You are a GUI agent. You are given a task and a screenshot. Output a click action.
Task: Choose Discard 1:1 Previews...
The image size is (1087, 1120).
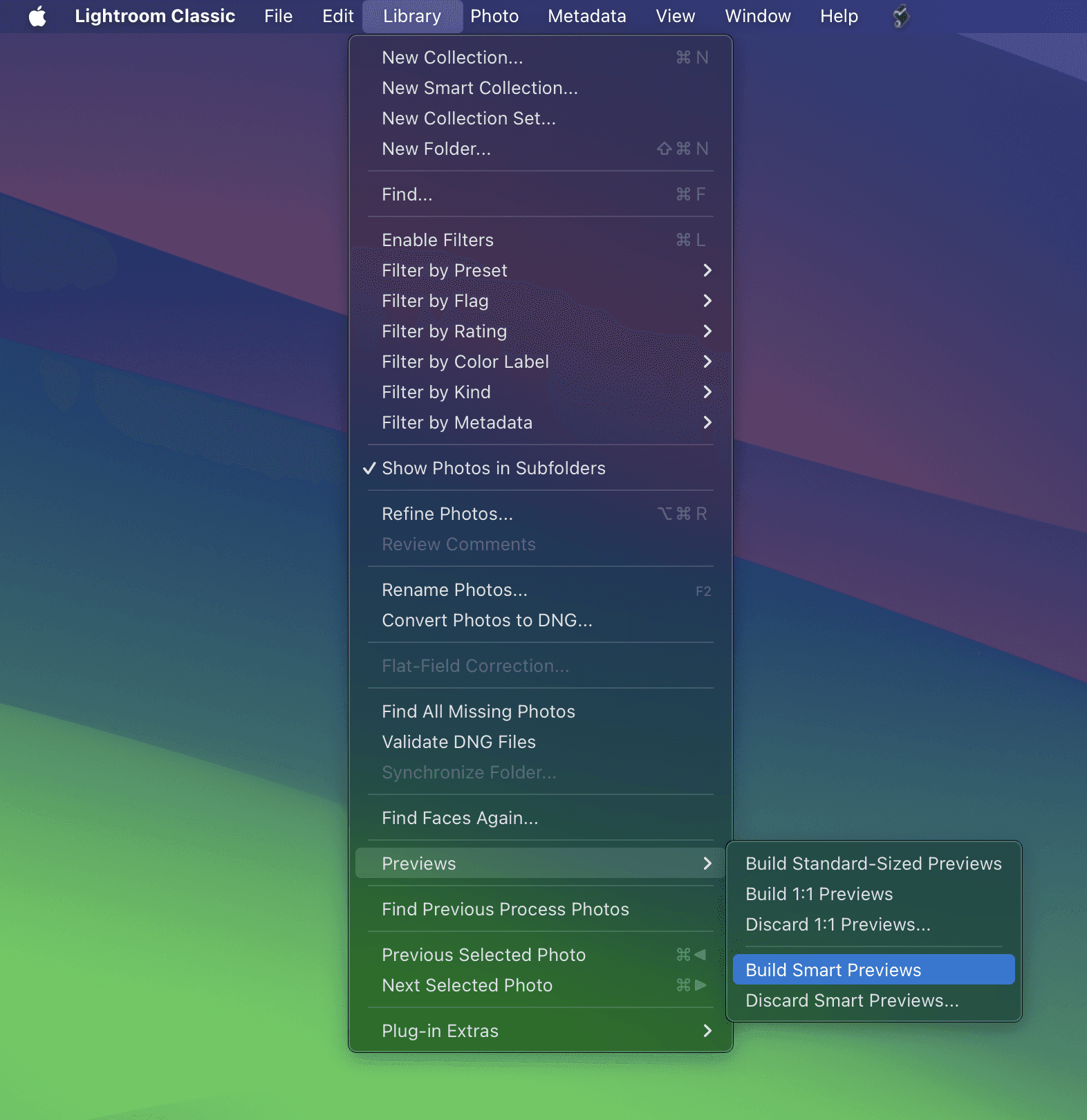pos(874,924)
